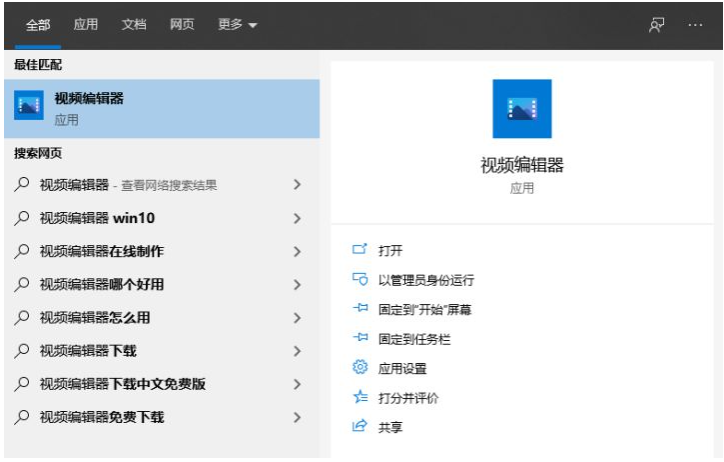Select suggestion 视频编辑器免费下载
This screenshot has width=724, height=462.
pyautogui.click(x=102, y=417)
